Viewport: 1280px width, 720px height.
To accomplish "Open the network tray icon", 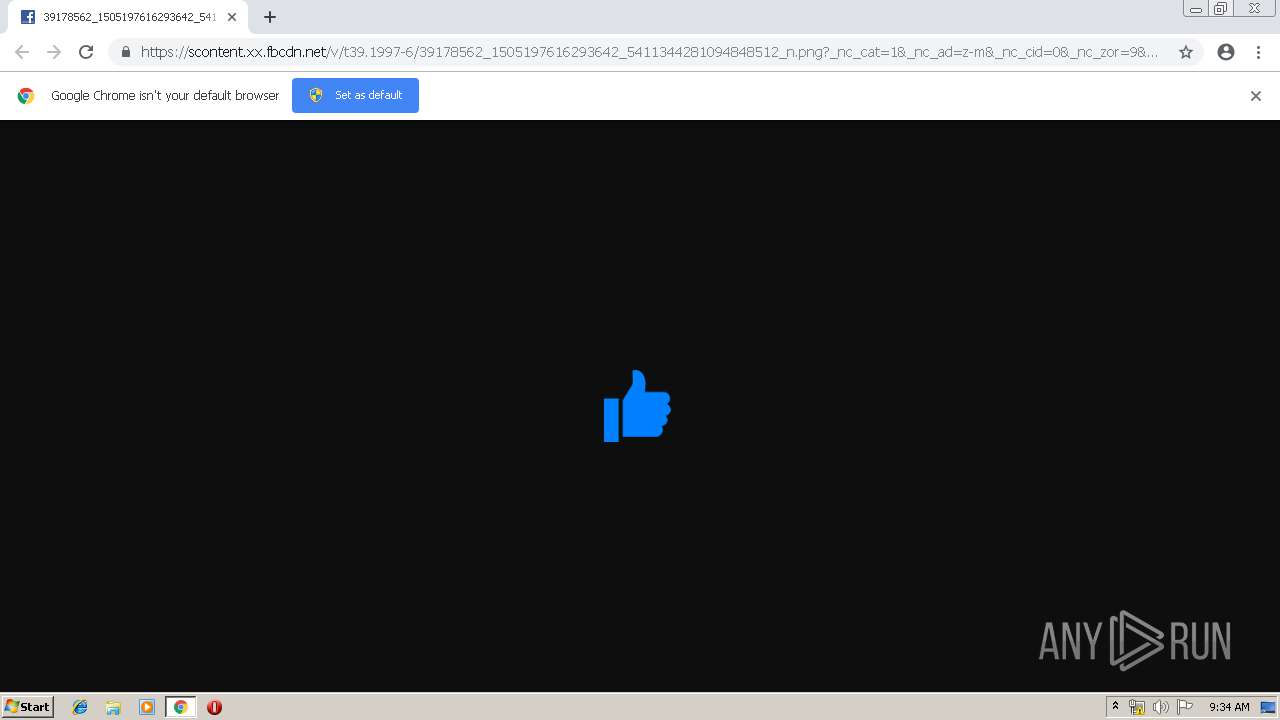I will [1137, 707].
